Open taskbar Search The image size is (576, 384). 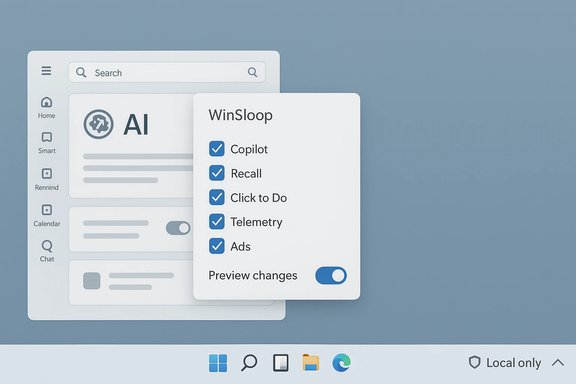[x=249, y=363]
